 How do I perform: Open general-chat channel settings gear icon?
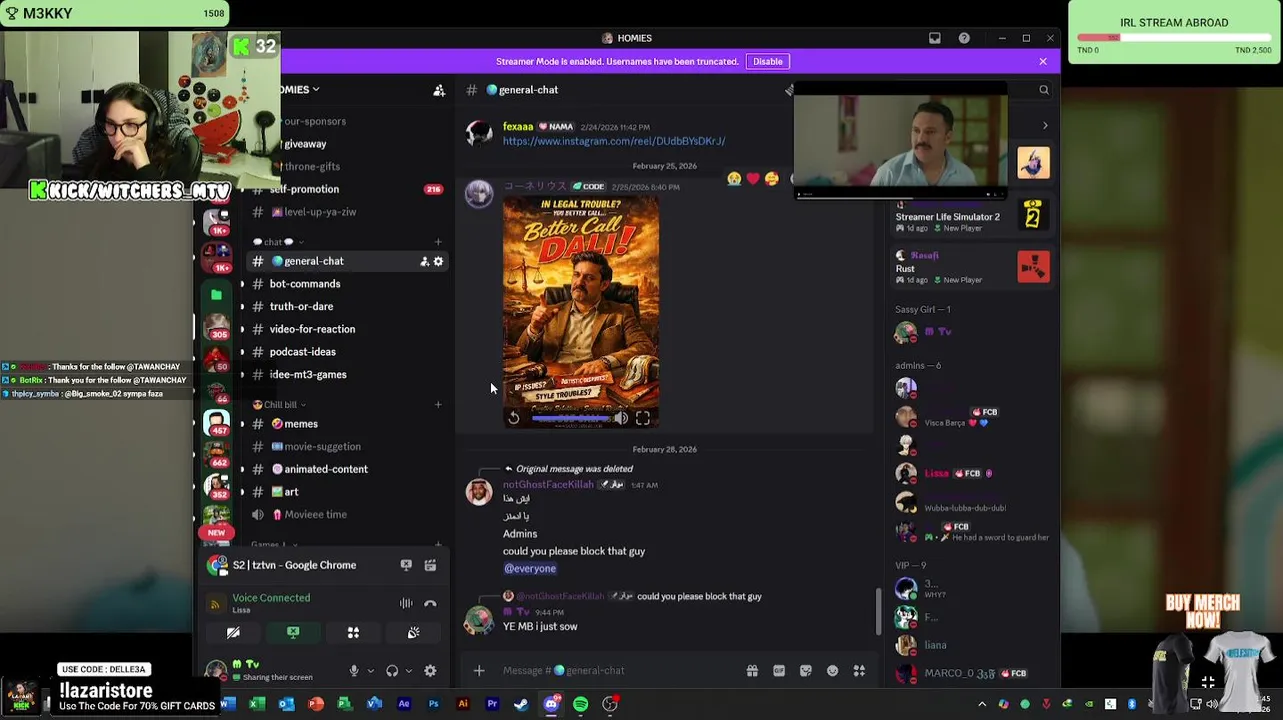coord(438,261)
